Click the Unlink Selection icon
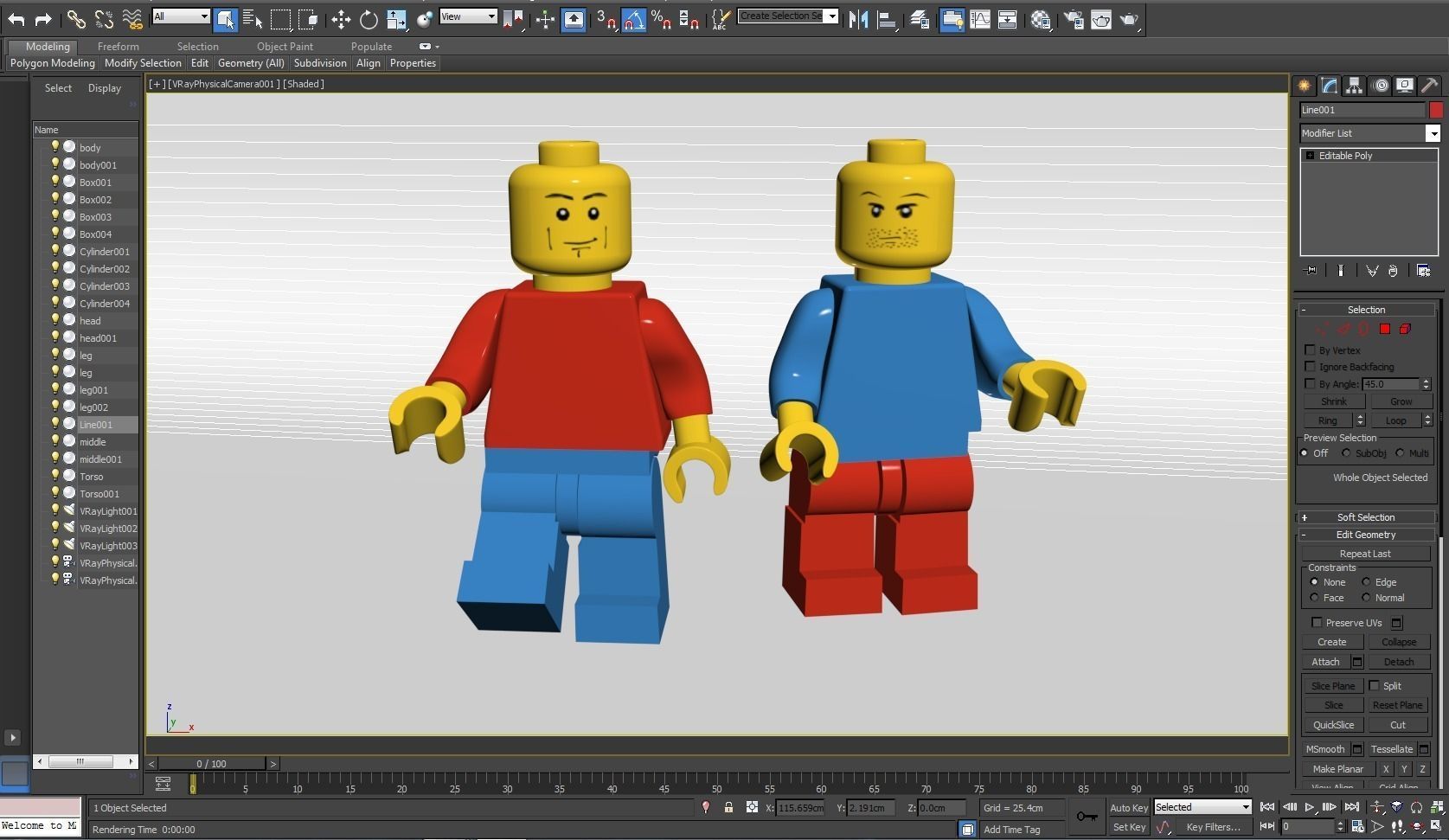This screenshot has height=840, width=1449. [104, 19]
